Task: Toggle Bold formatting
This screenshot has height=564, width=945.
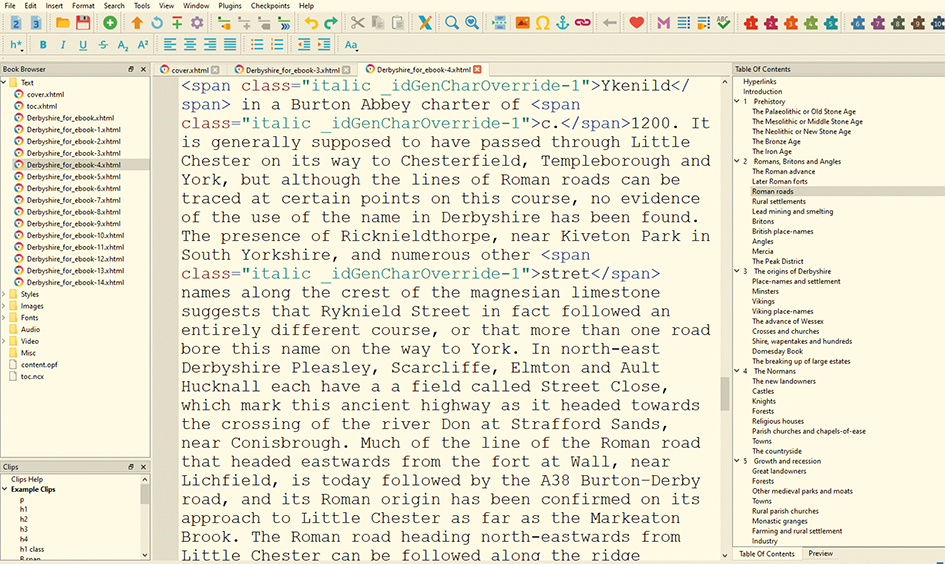Action: point(43,45)
